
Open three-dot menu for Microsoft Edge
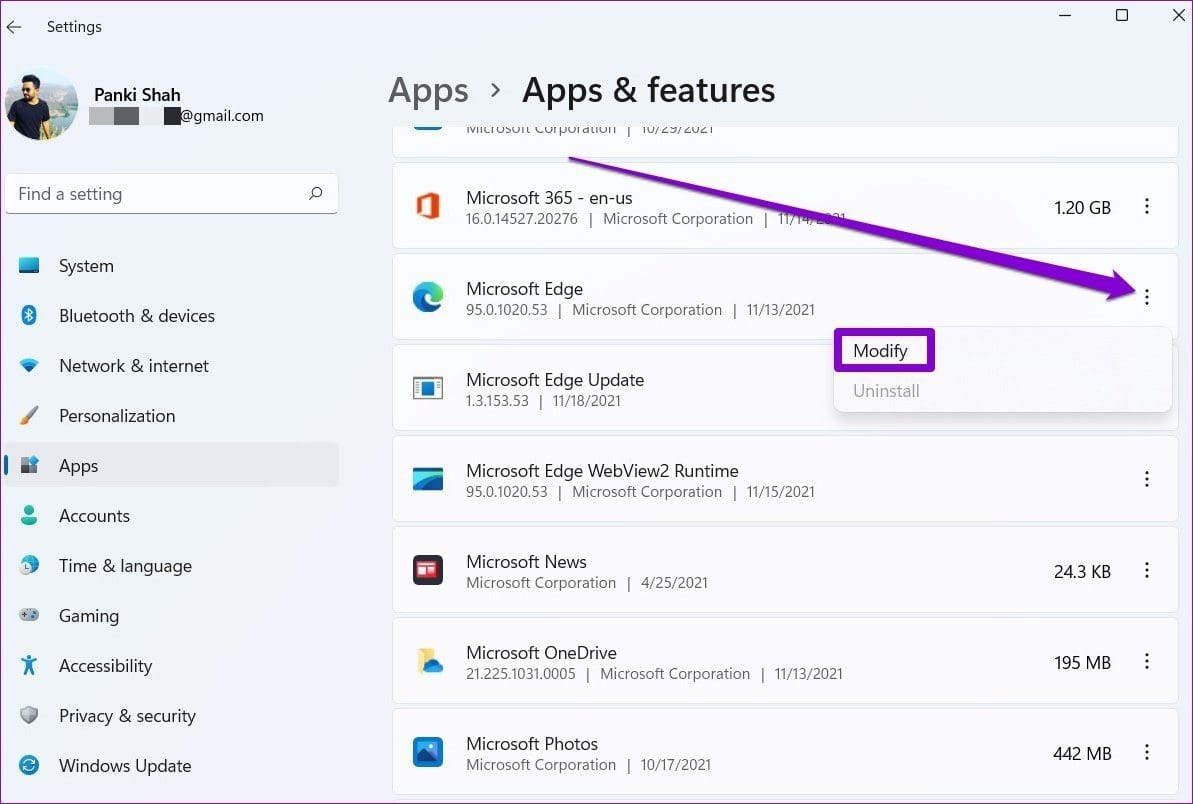(x=1147, y=297)
